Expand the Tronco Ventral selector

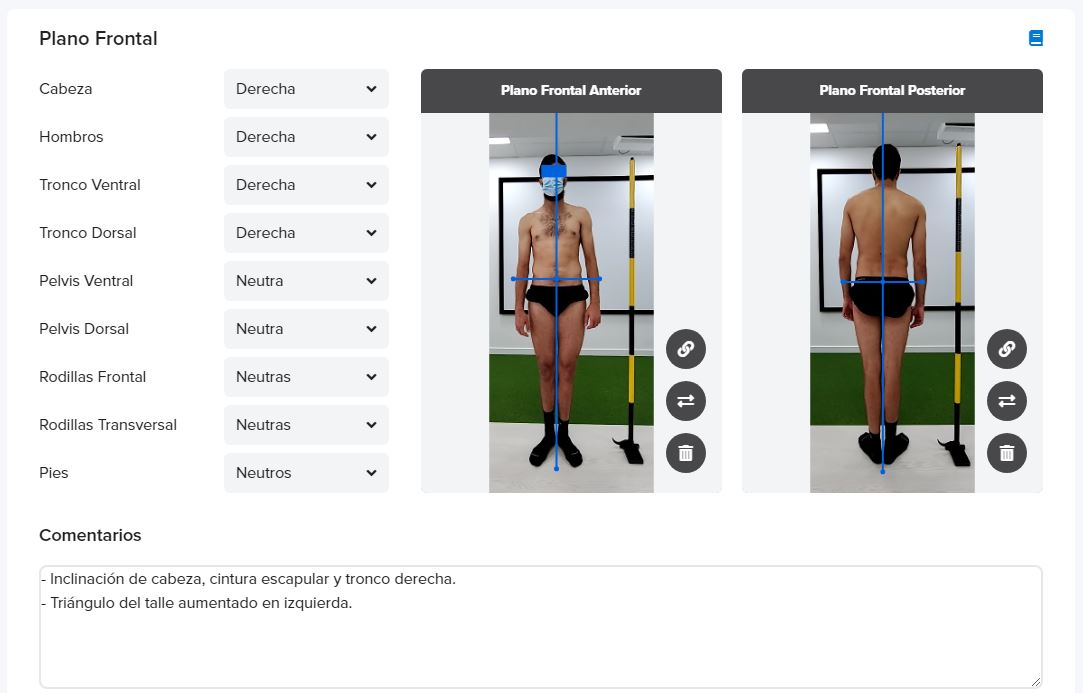click(x=306, y=185)
